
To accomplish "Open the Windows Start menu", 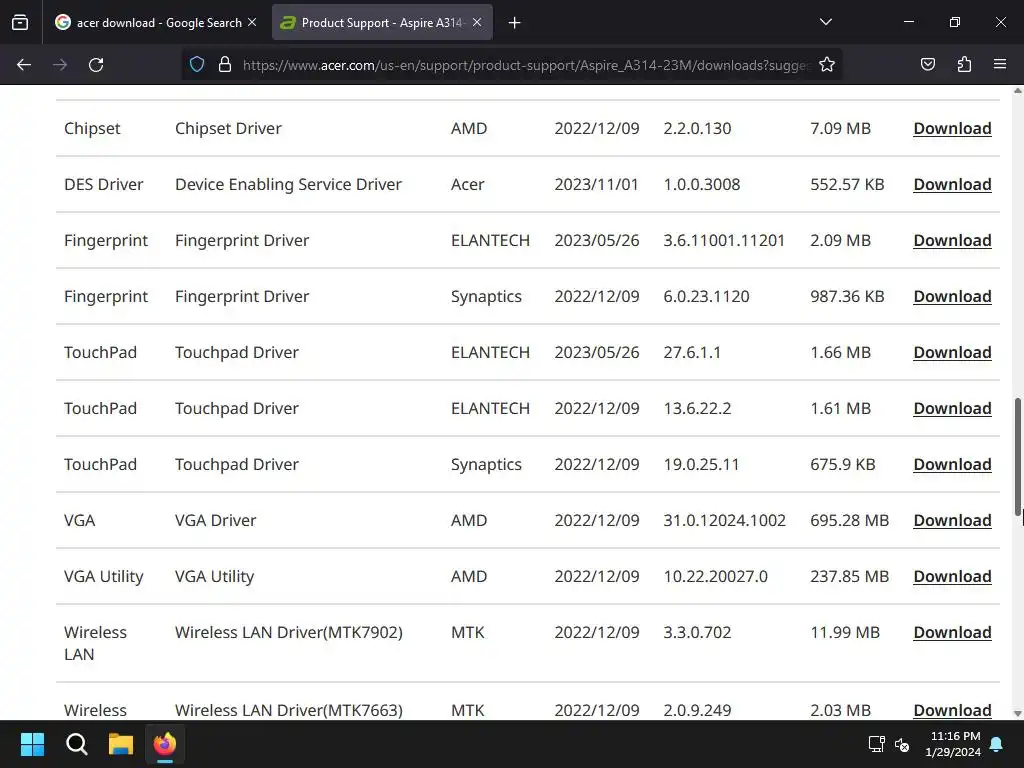I will tap(32, 744).
